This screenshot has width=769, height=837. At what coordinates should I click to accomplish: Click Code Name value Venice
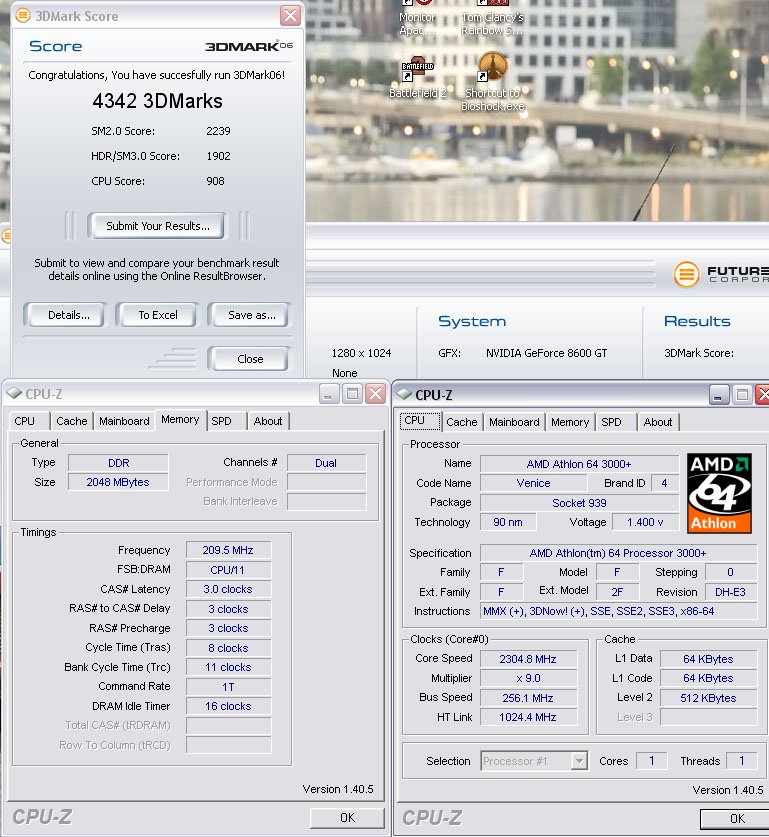coord(533,483)
